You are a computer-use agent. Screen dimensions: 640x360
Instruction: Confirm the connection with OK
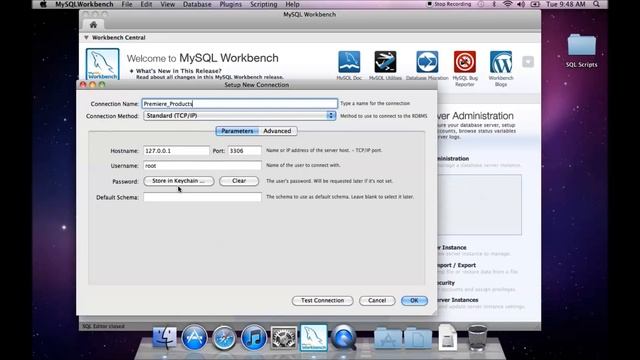point(414,300)
